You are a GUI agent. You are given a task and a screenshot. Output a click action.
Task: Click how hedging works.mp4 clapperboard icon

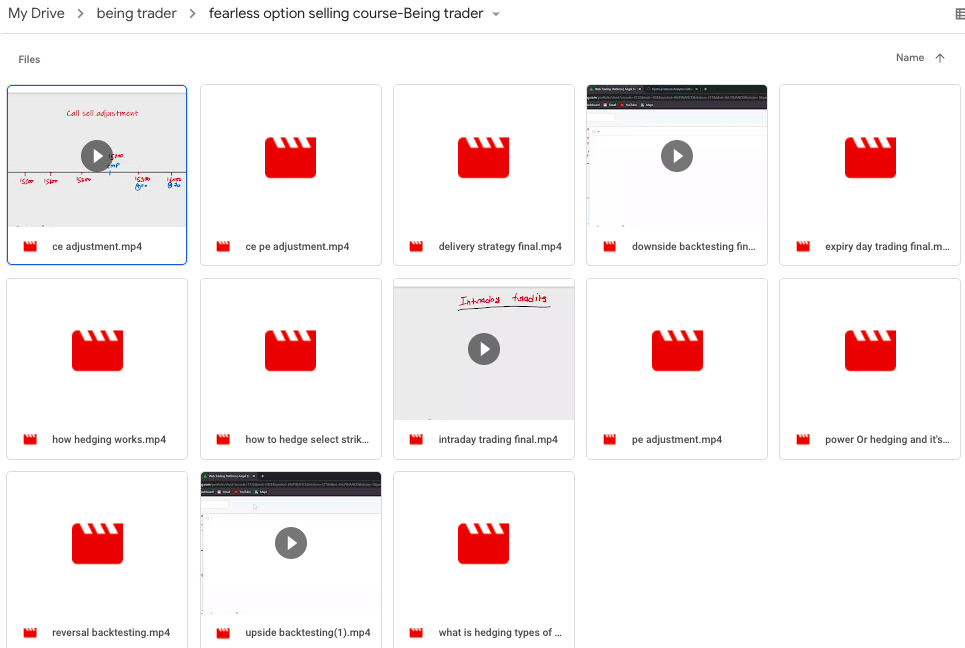97,350
